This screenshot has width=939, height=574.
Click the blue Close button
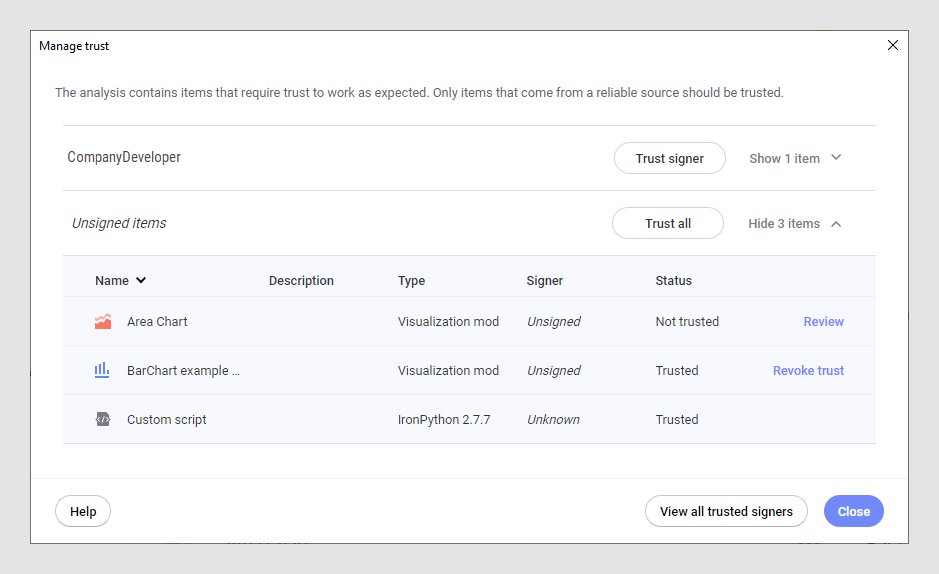853,512
